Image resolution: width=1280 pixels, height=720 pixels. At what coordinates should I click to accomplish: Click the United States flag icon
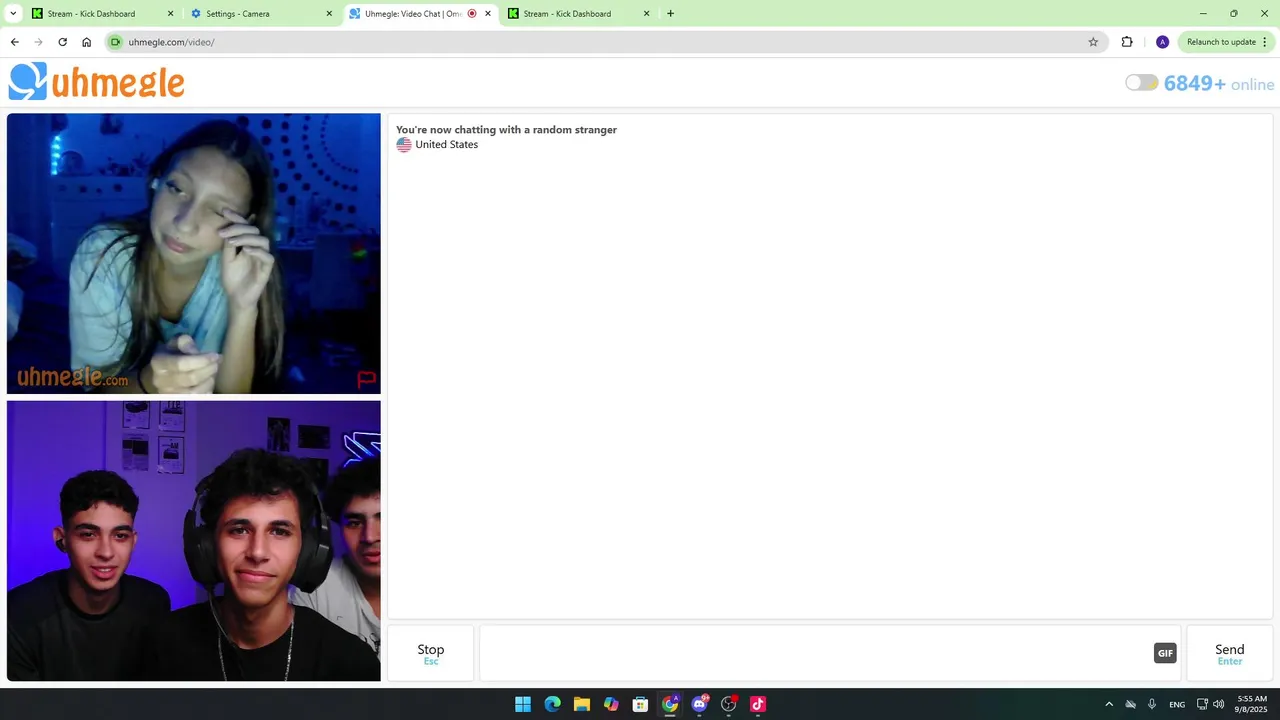click(x=404, y=145)
